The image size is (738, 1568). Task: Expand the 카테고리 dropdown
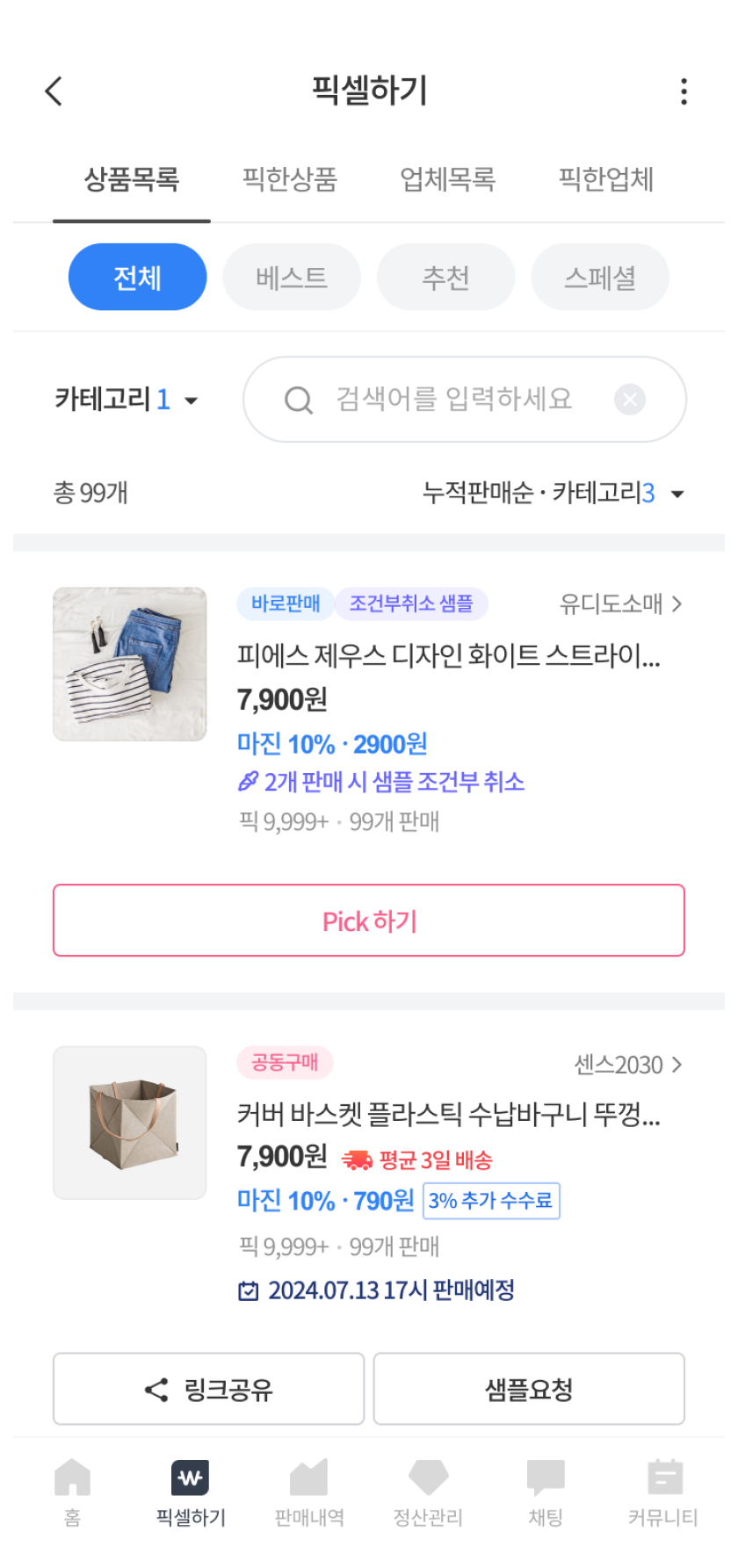pos(127,401)
